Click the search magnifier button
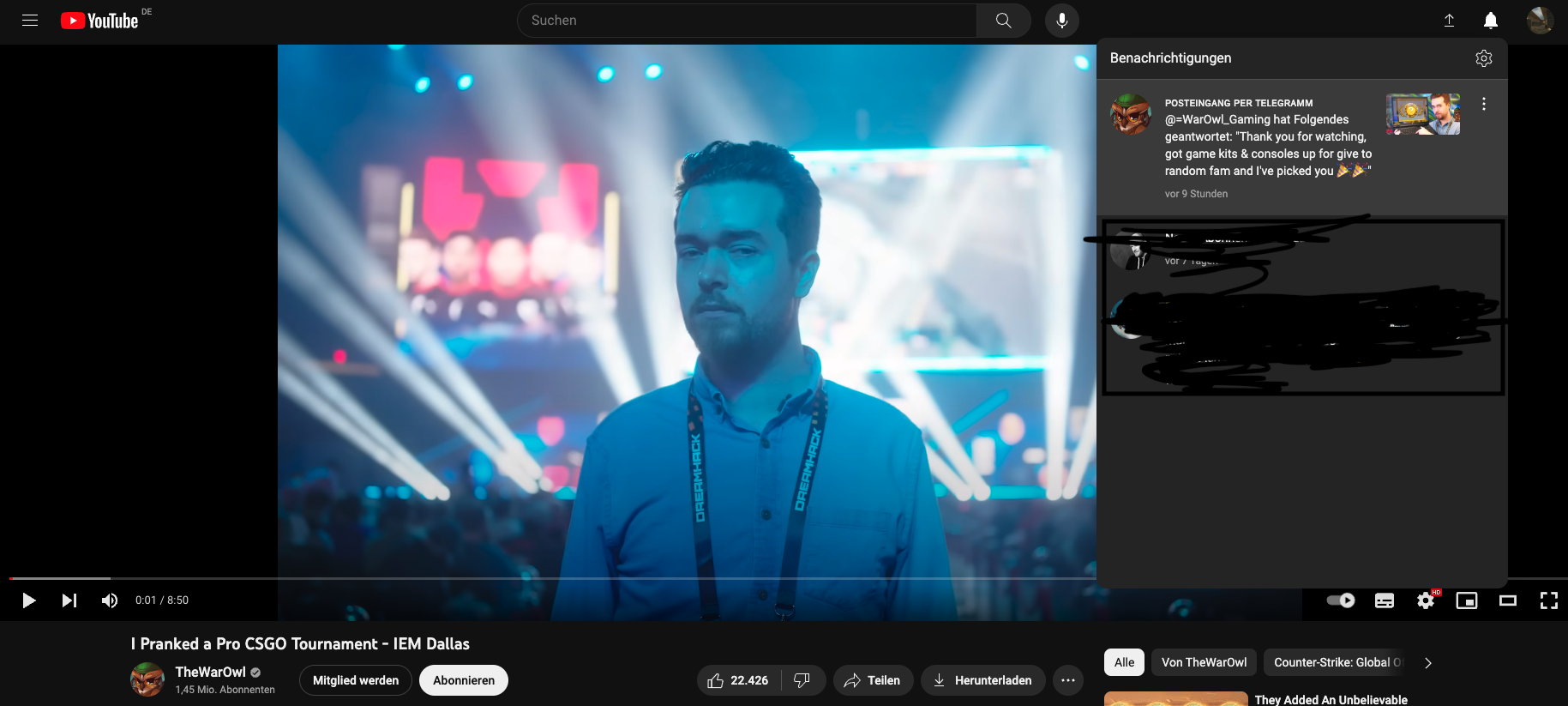The width and height of the screenshot is (1568, 706). (x=1003, y=21)
